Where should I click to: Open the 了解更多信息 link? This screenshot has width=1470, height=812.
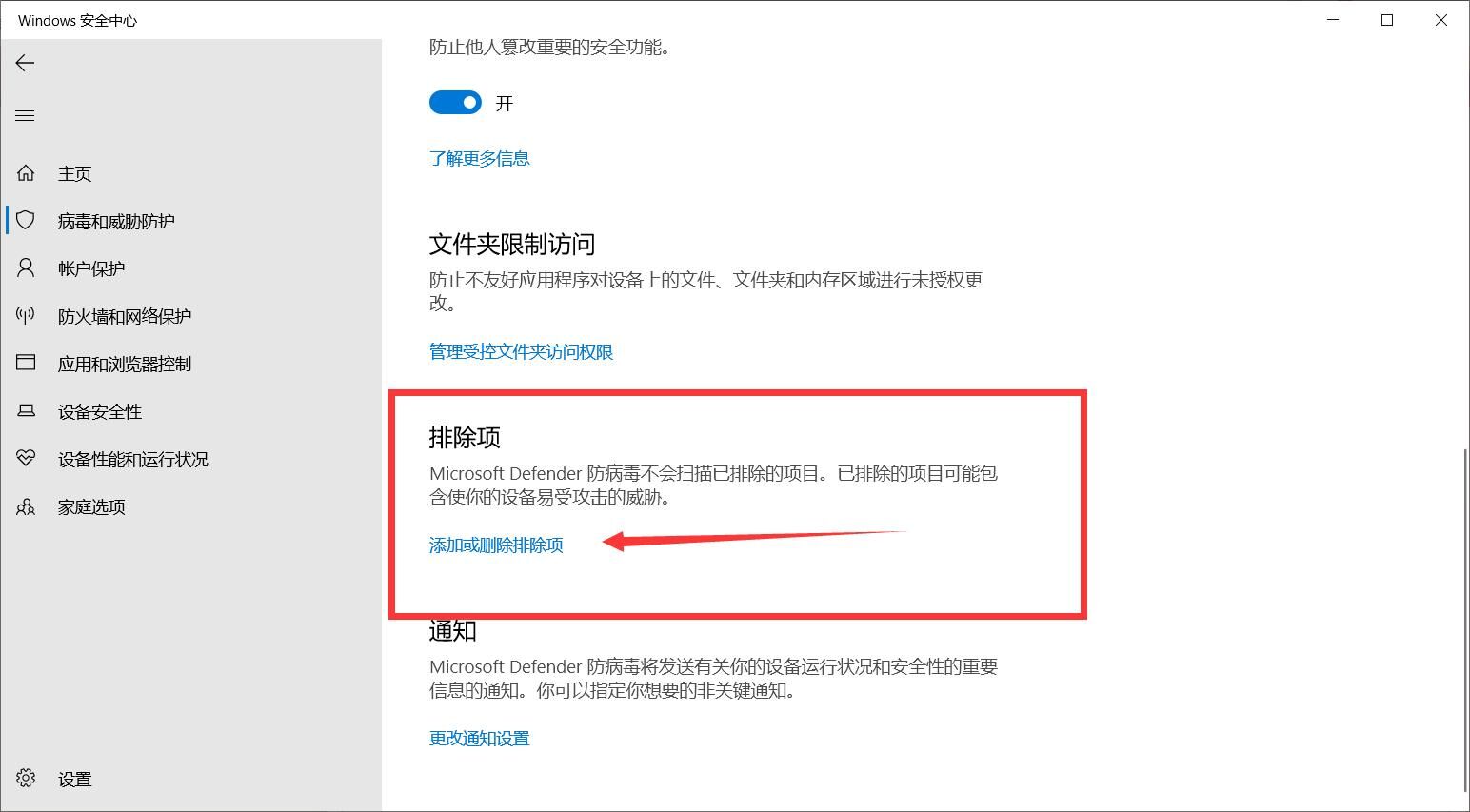coord(479,158)
